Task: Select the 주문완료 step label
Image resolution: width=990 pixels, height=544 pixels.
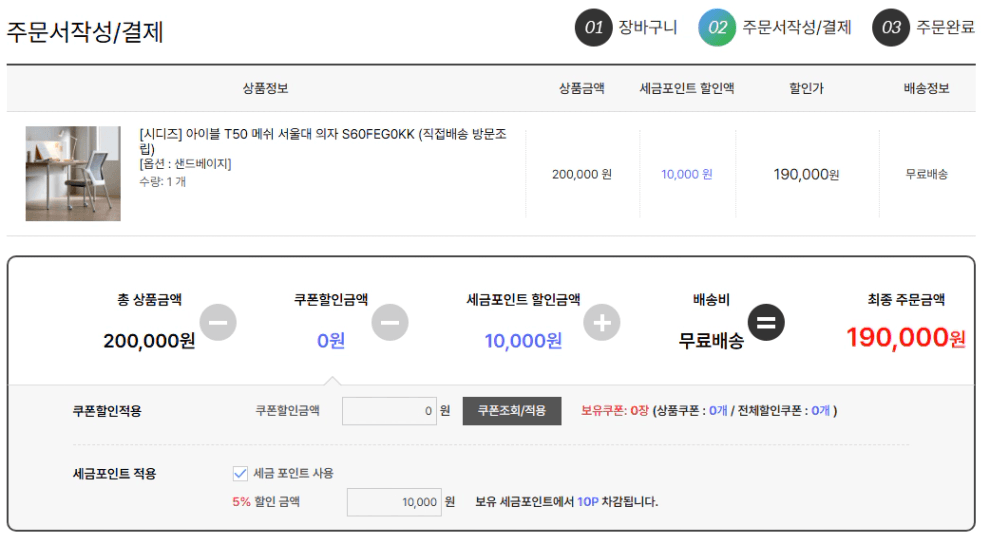Action: click(945, 27)
